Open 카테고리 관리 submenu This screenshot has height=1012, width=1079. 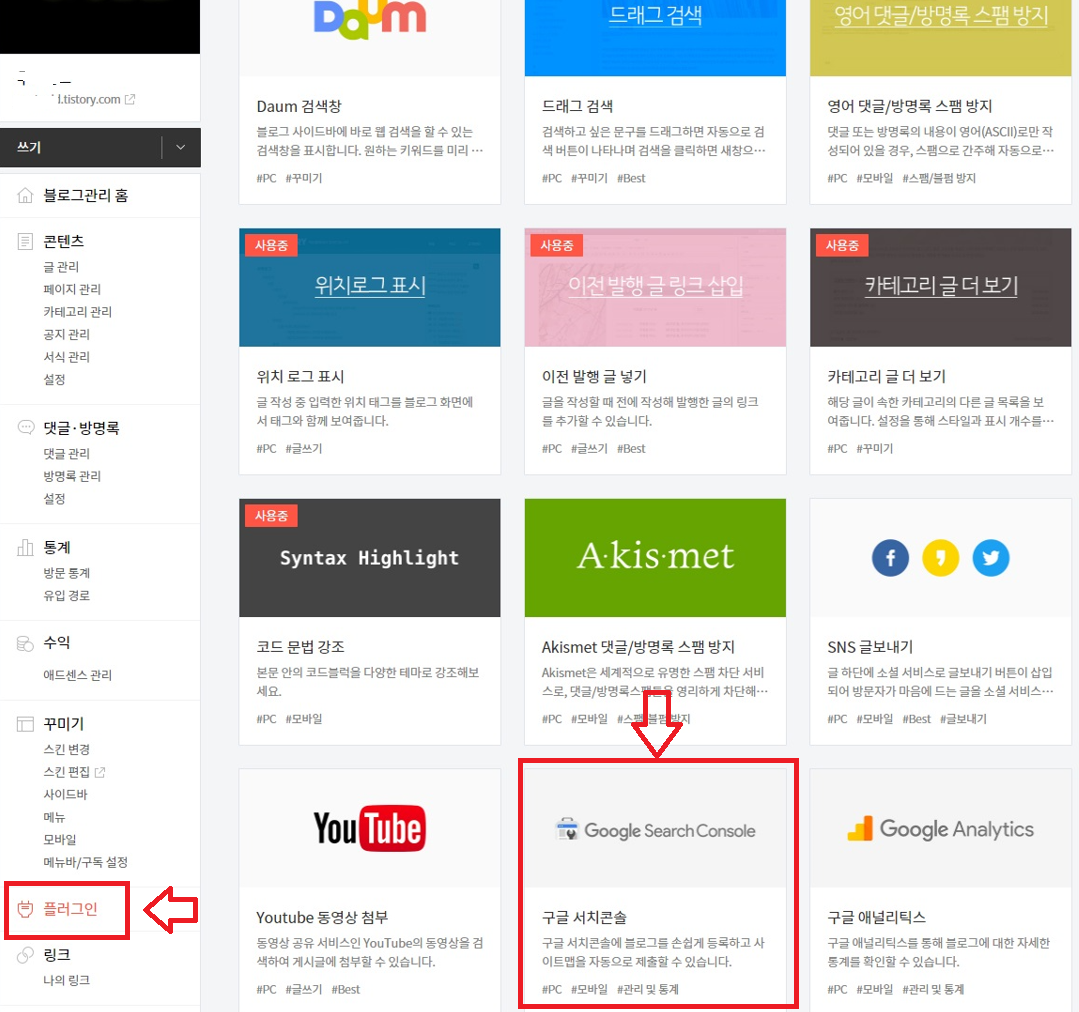pos(78,312)
